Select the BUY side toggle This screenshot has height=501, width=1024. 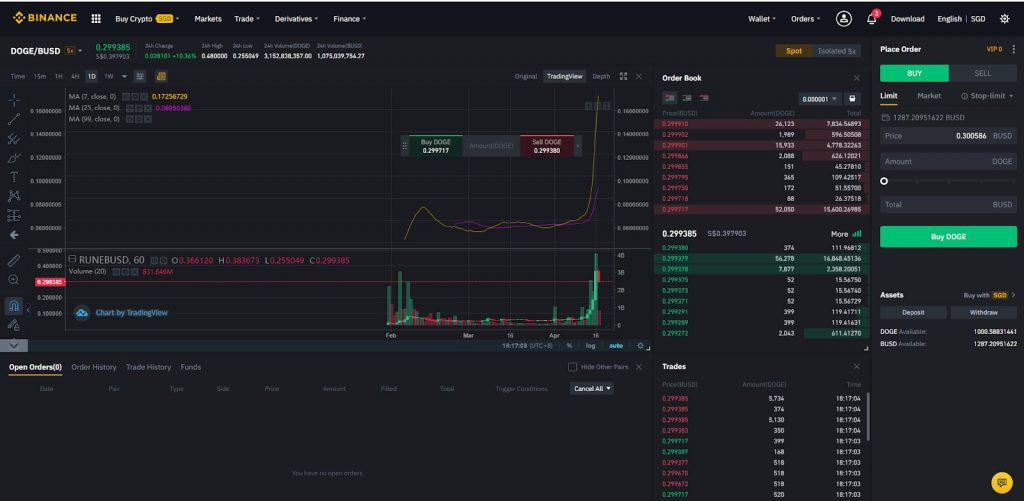click(914, 73)
